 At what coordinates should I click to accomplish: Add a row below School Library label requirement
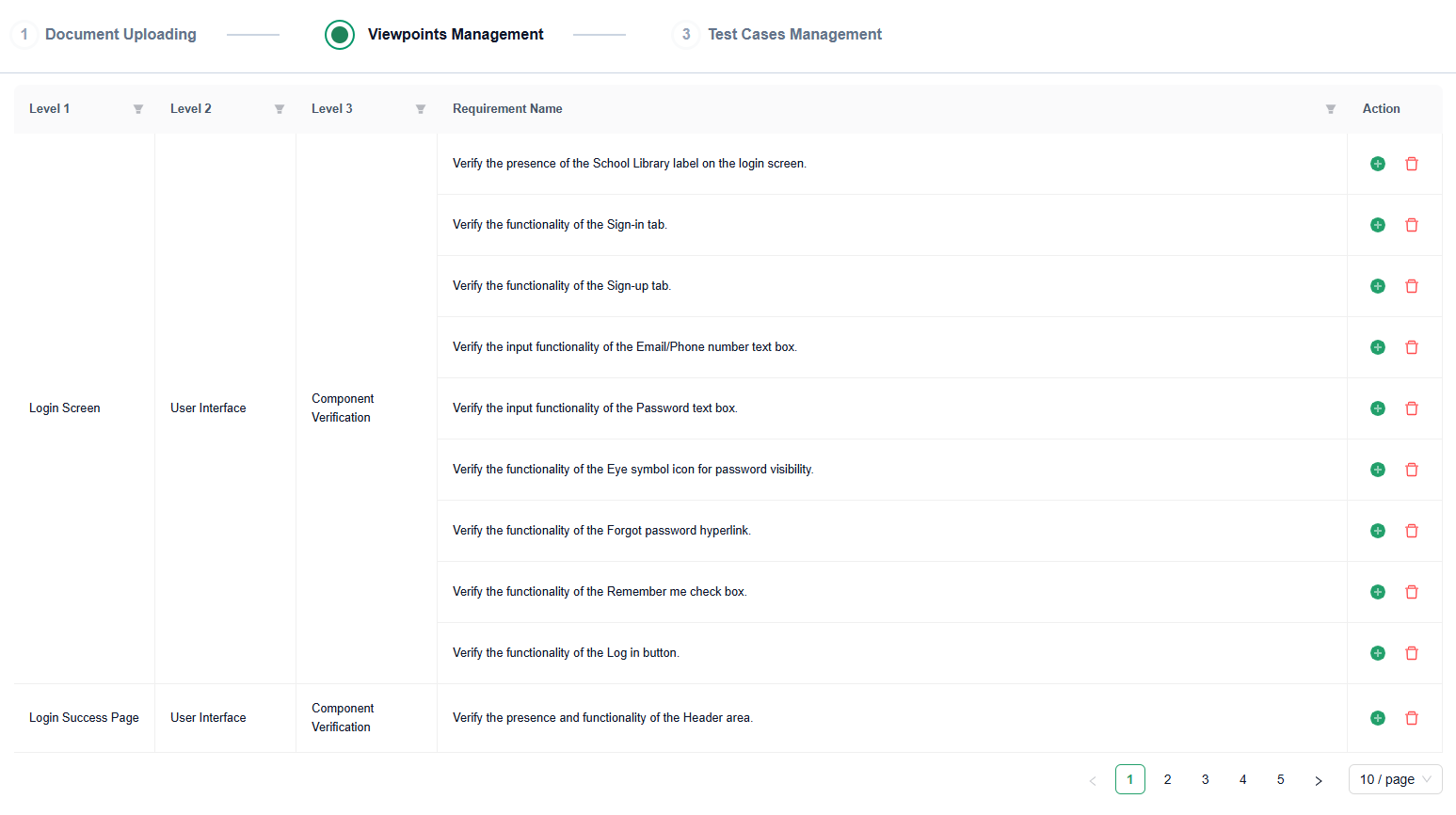pyautogui.click(x=1378, y=164)
